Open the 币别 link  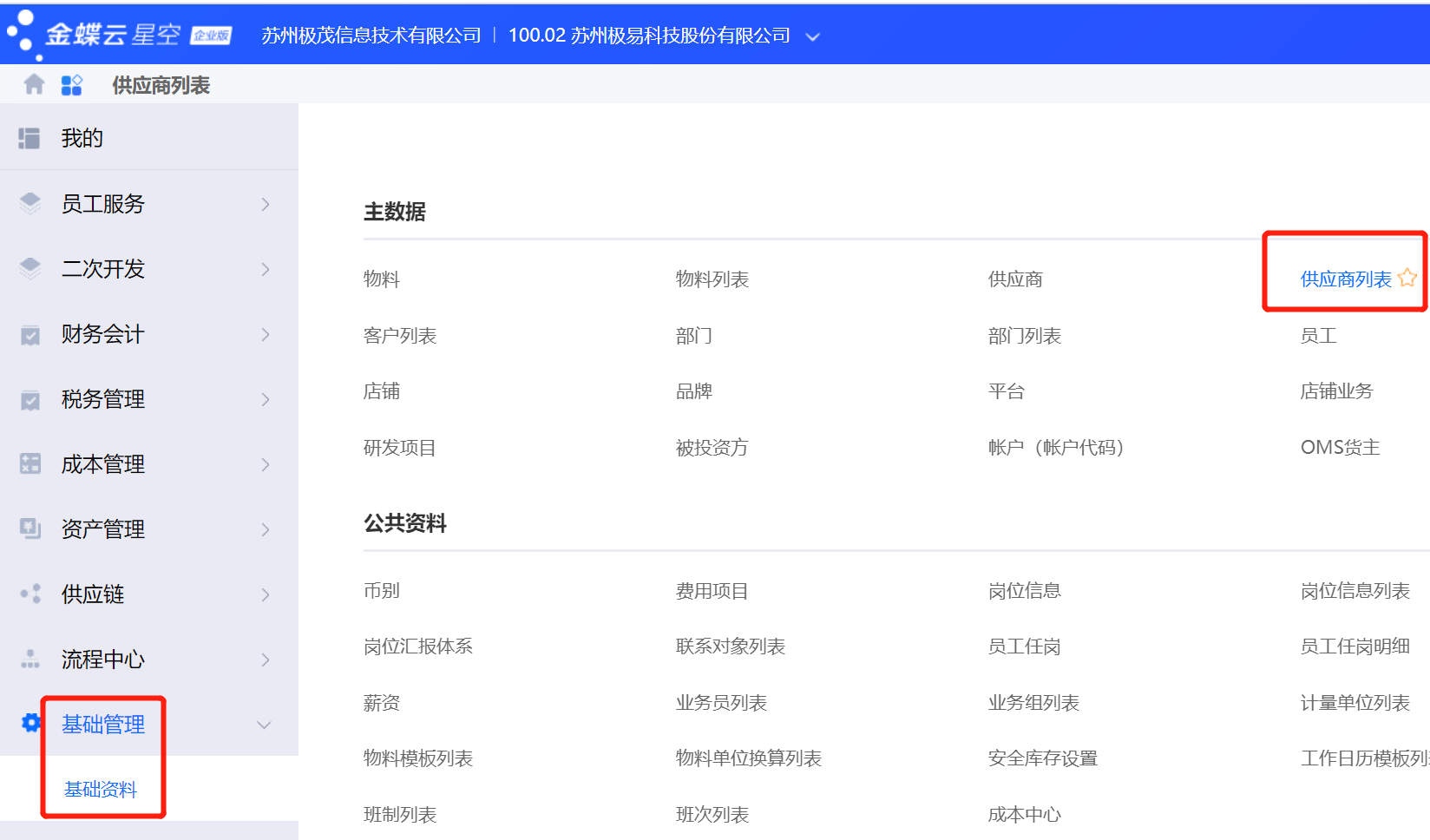click(382, 591)
